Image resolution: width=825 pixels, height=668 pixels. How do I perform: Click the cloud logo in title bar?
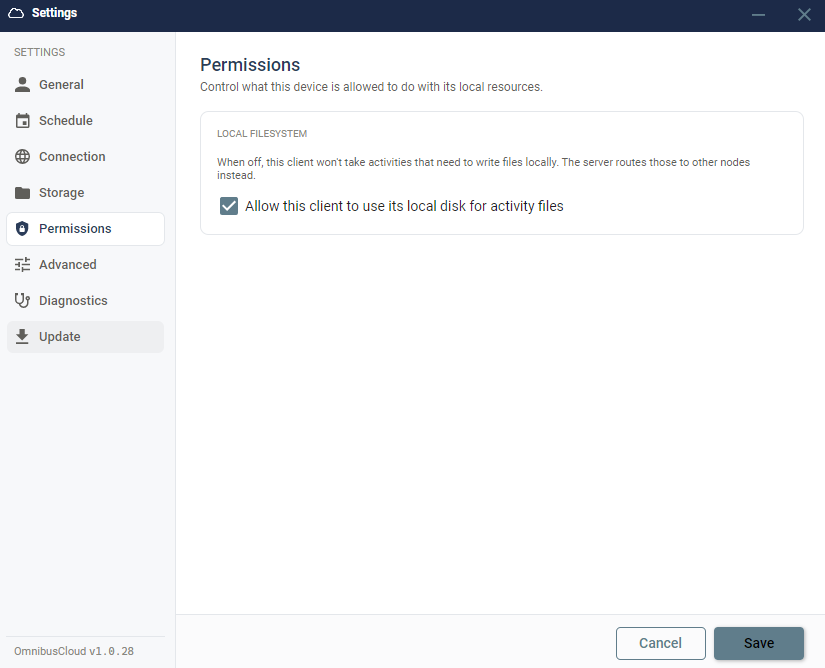pos(16,13)
